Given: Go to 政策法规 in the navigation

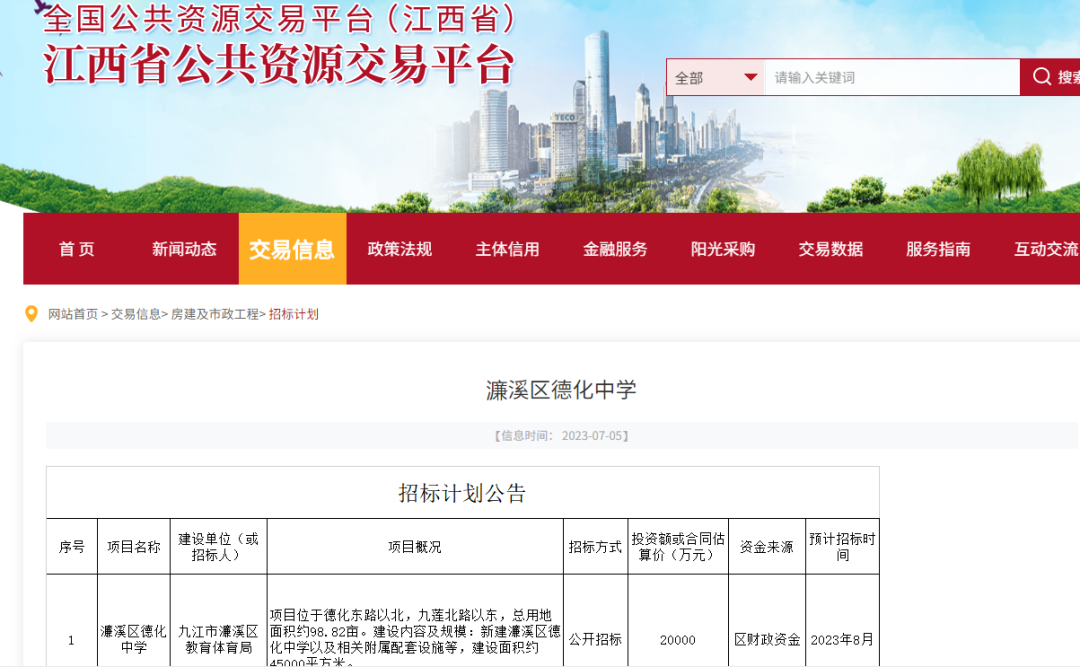Looking at the screenshot, I should [399, 249].
